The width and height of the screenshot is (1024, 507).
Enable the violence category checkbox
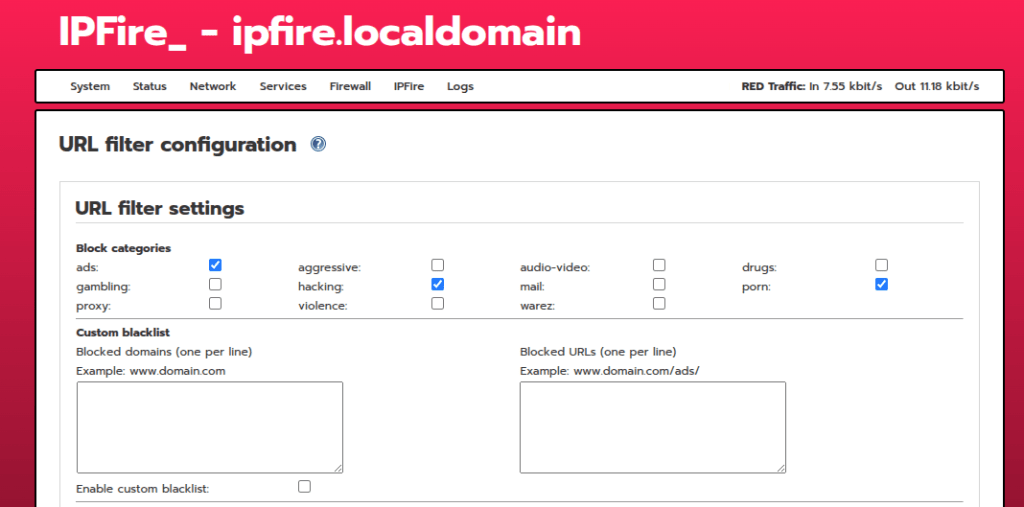437,303
